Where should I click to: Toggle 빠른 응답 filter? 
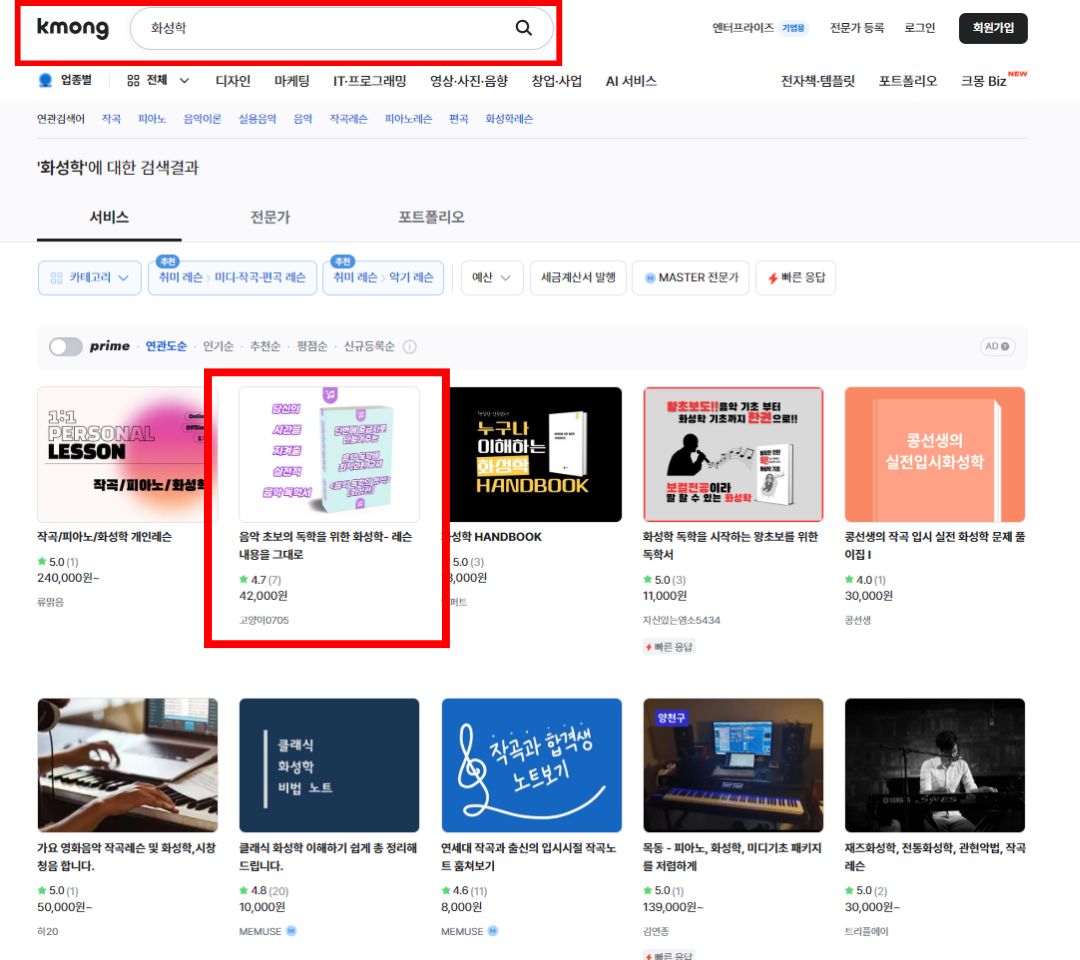click(796, 278)
